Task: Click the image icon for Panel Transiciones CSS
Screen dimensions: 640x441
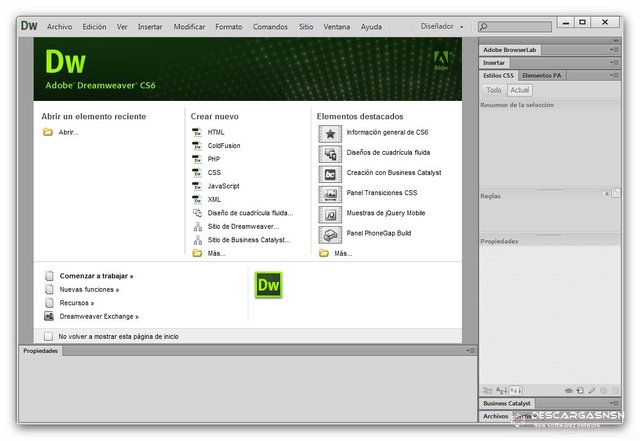Action: tap(330, 194)
